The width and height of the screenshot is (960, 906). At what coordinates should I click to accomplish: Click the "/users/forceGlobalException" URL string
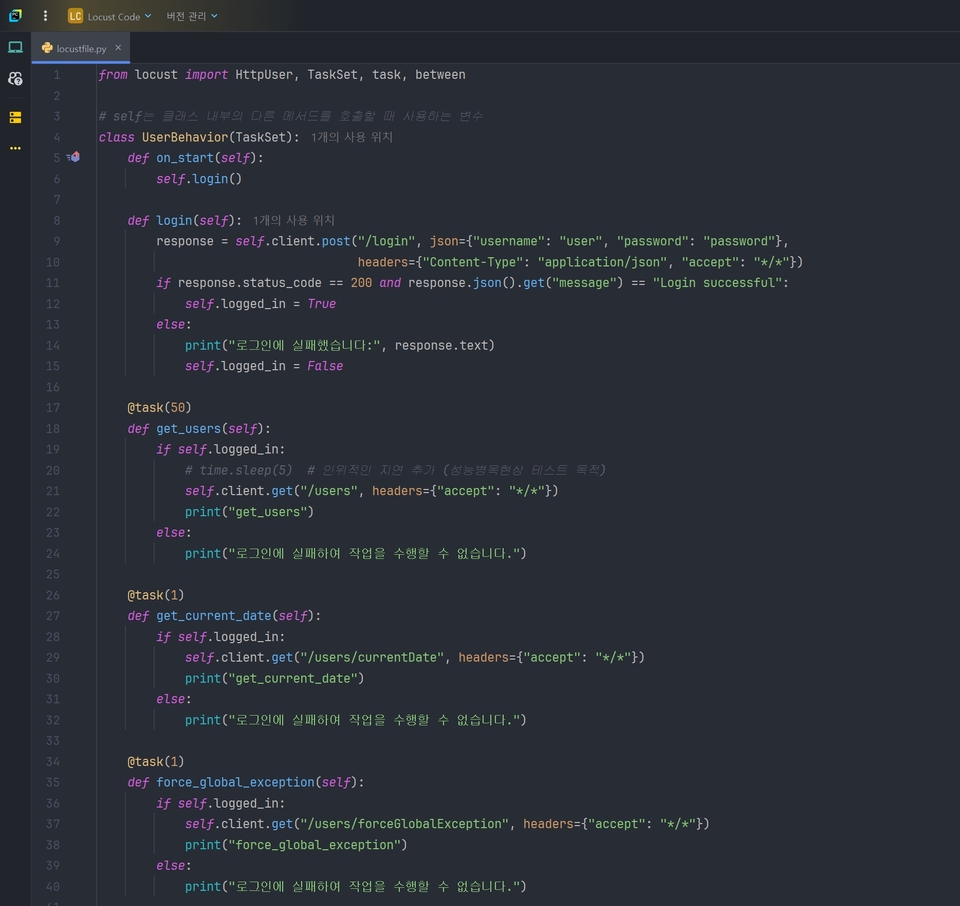[x=405, y=824]
